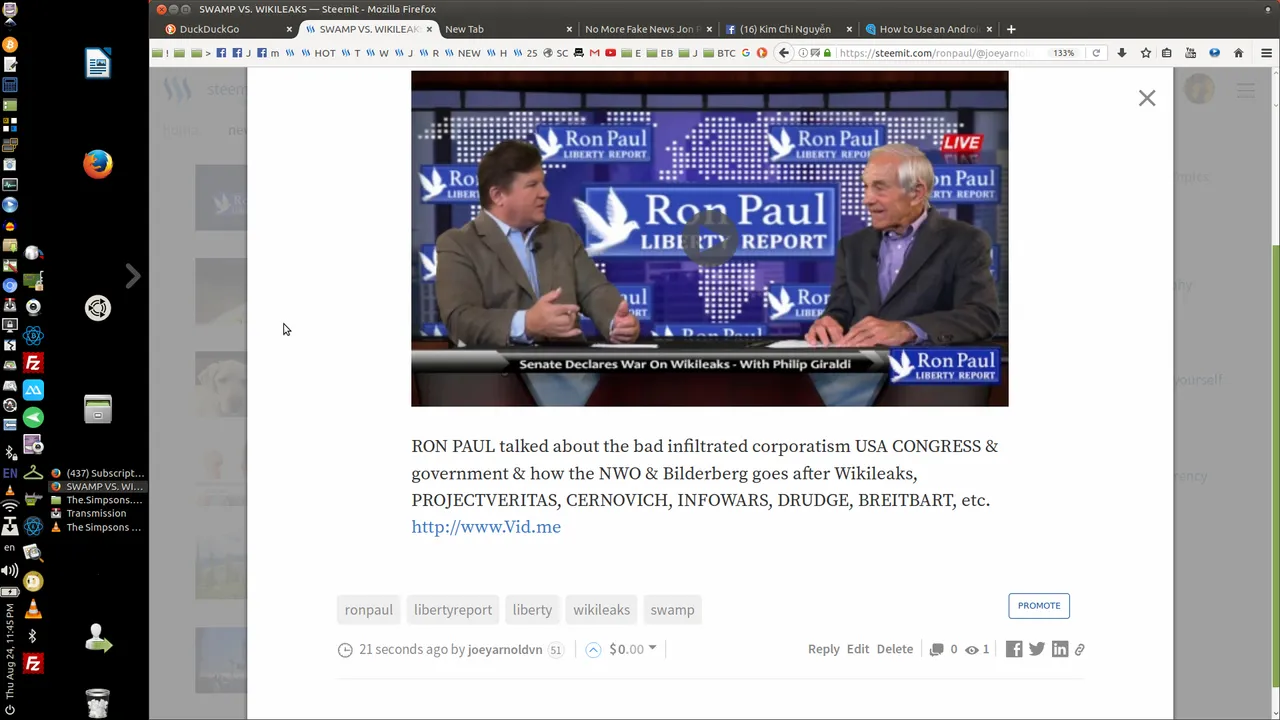Go to the Firefox home page icon
1280x720 pixels.
point(1238,53)
